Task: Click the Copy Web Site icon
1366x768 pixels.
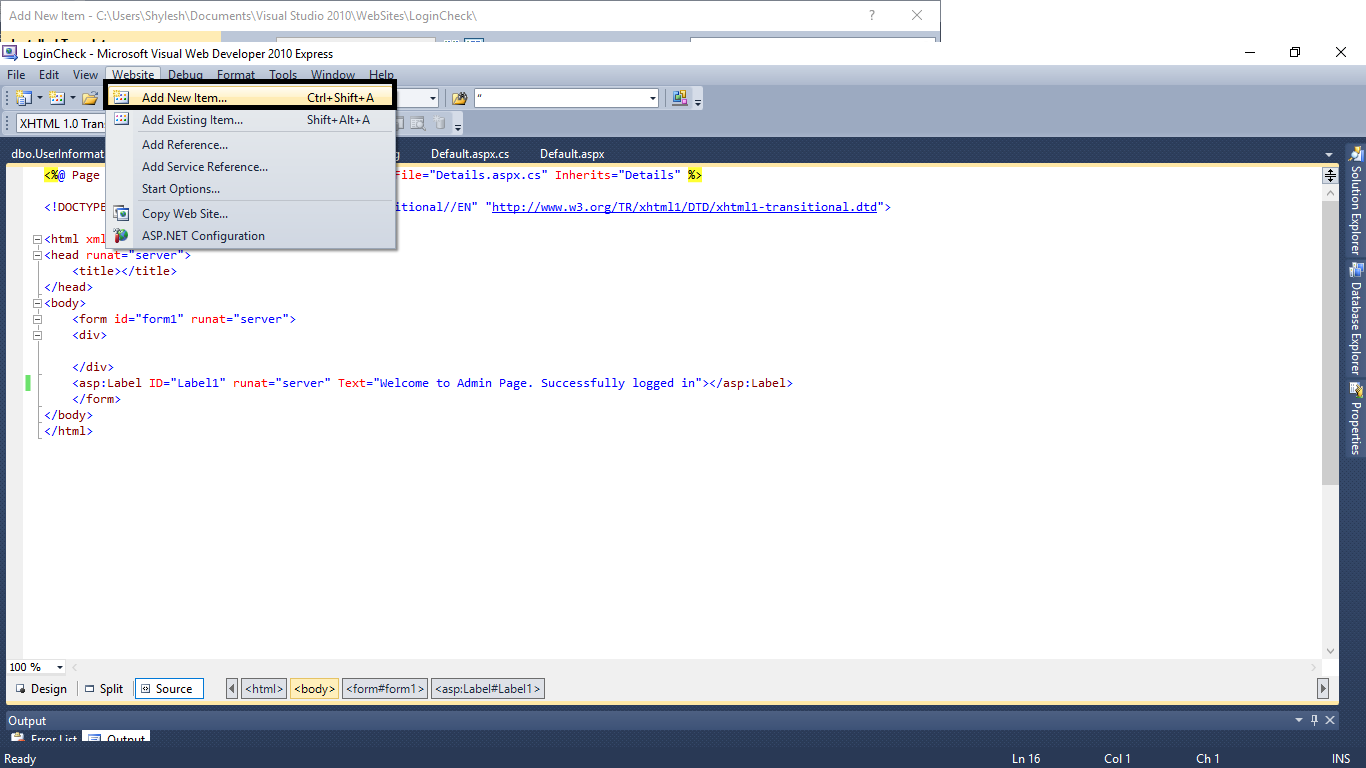Action: click(121, 213)
